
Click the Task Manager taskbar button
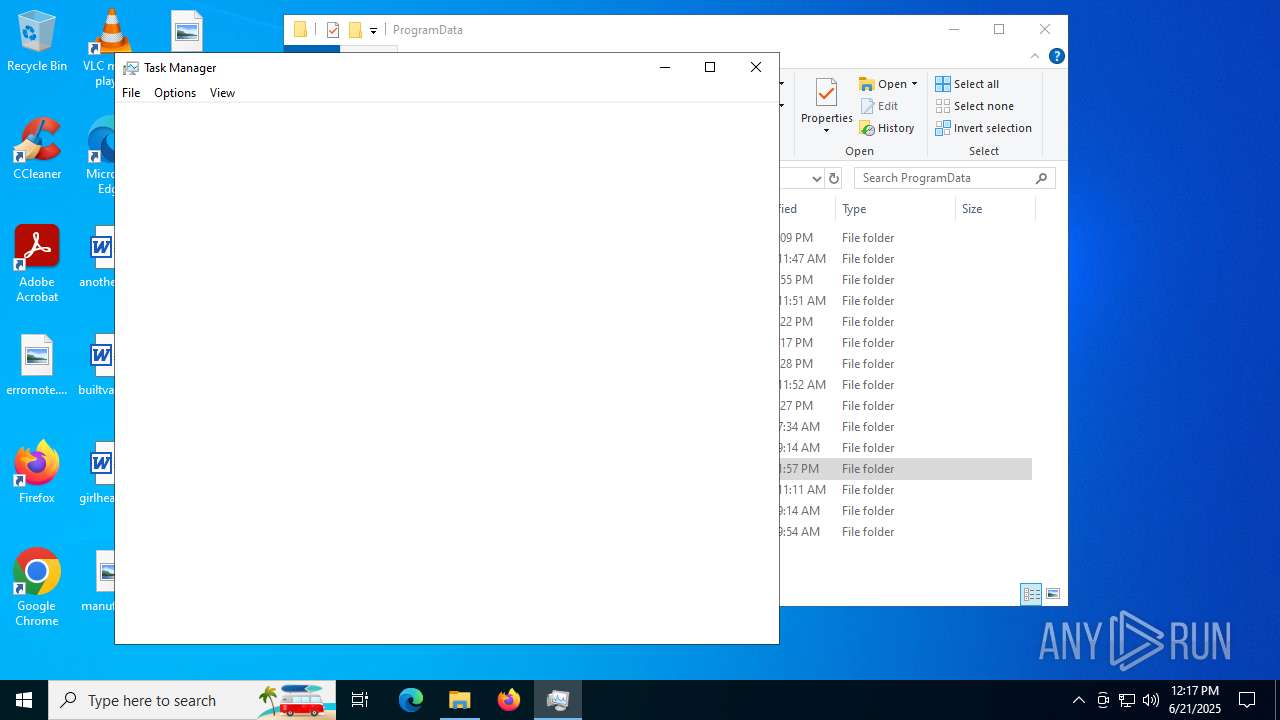point(558,700)
